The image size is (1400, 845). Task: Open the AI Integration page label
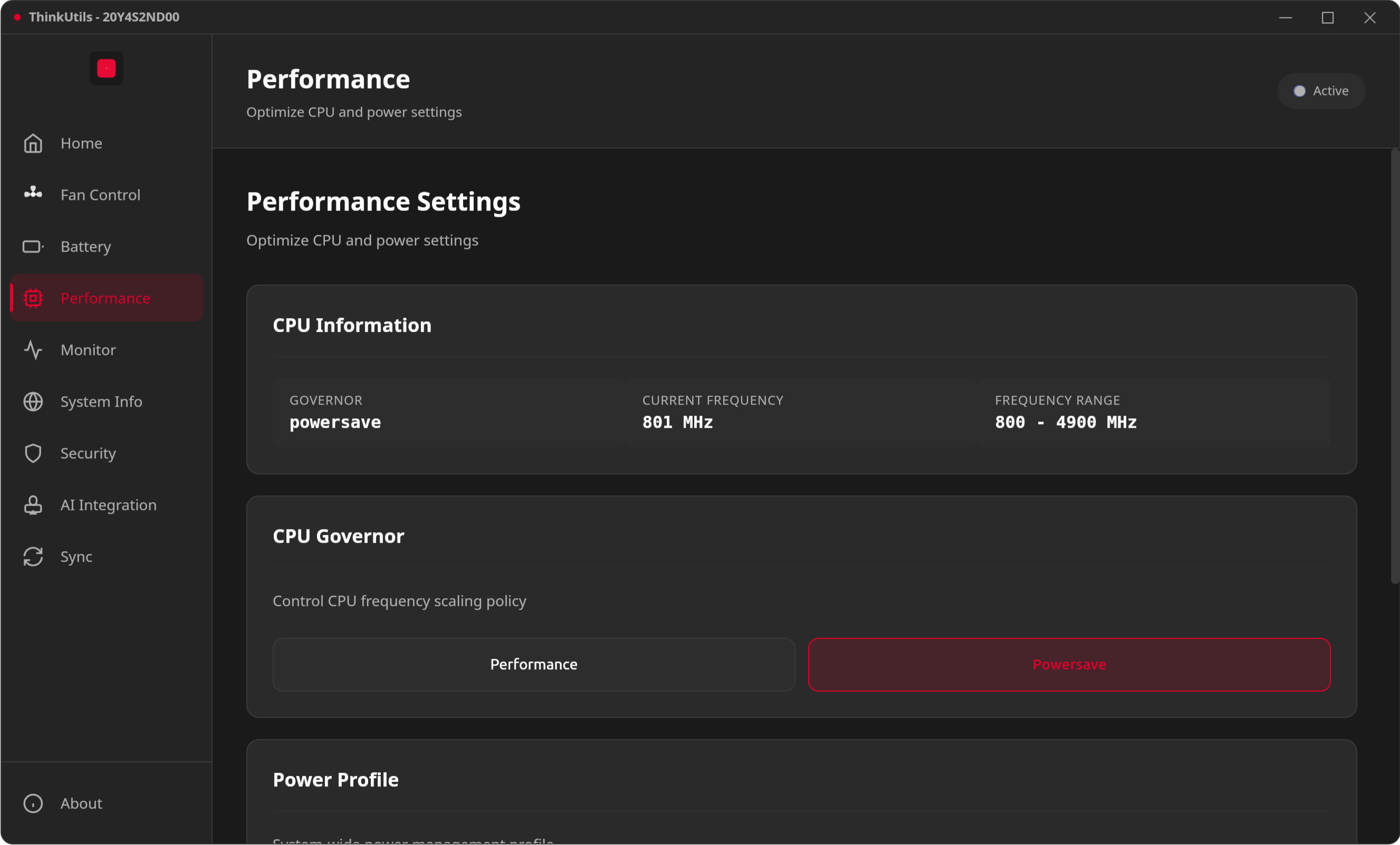click(x=109, y=505)
